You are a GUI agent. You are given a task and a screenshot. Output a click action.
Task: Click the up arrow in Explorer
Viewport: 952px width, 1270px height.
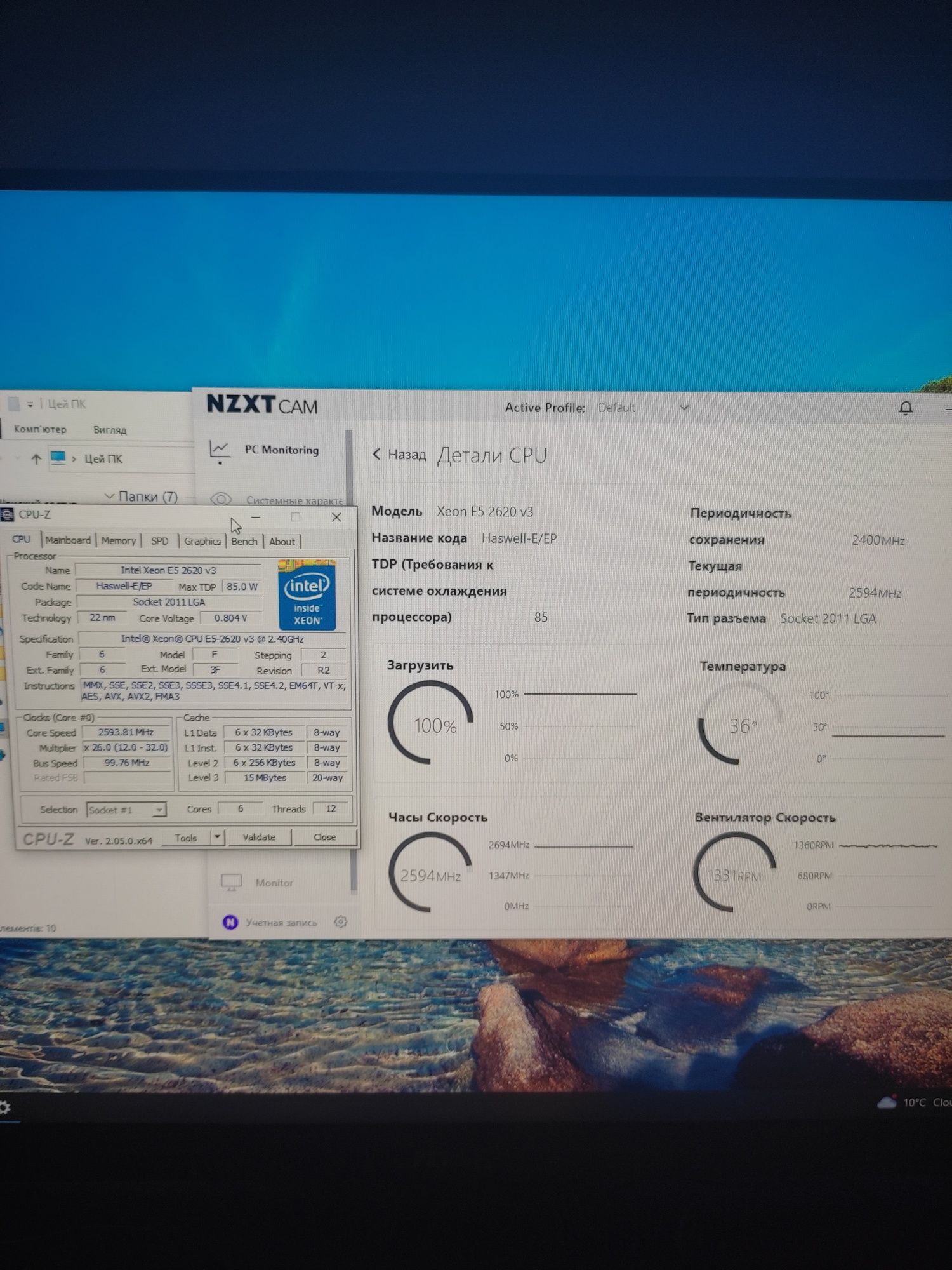tap(36, 459)
